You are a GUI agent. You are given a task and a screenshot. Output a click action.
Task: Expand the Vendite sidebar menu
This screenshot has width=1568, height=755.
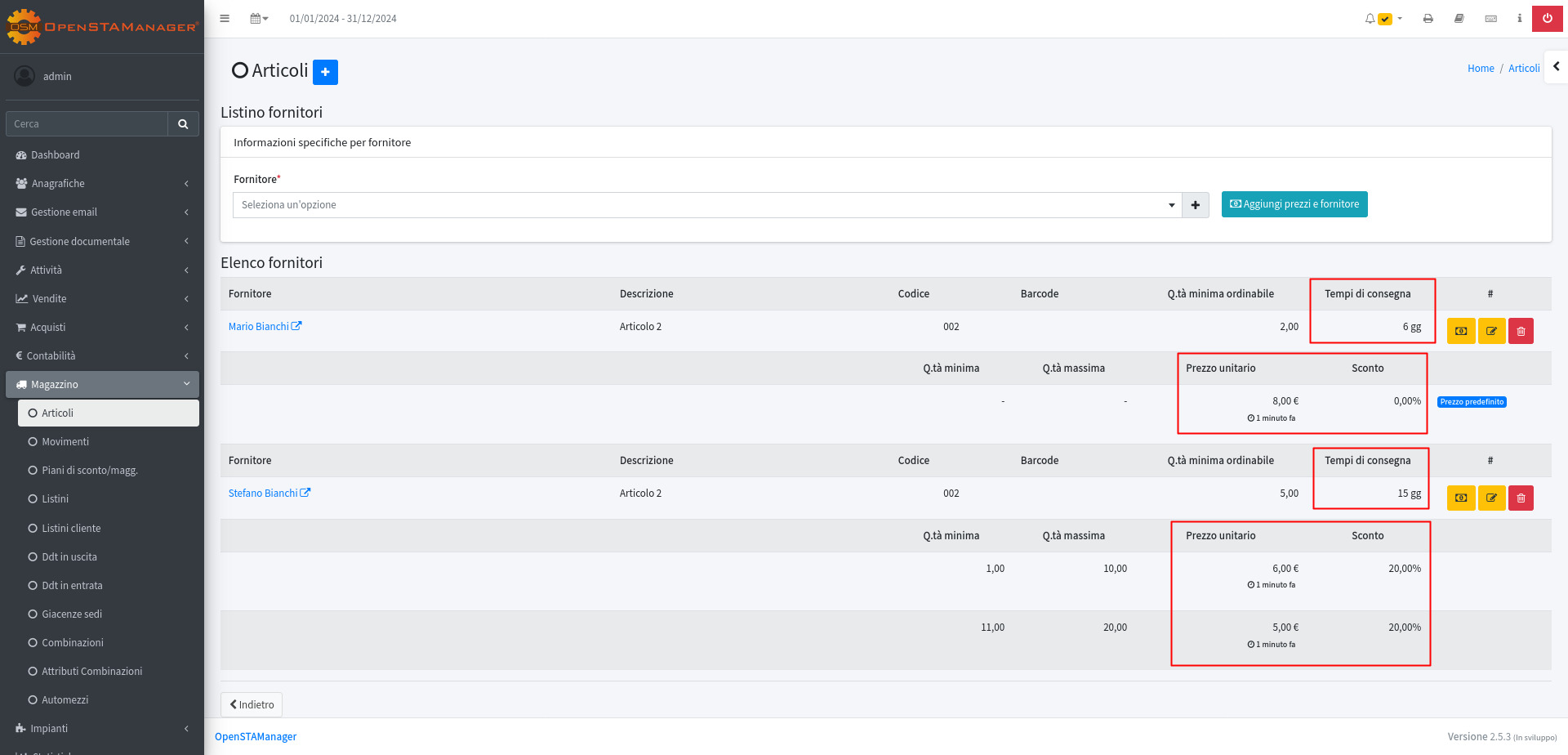tap(102, 299)
